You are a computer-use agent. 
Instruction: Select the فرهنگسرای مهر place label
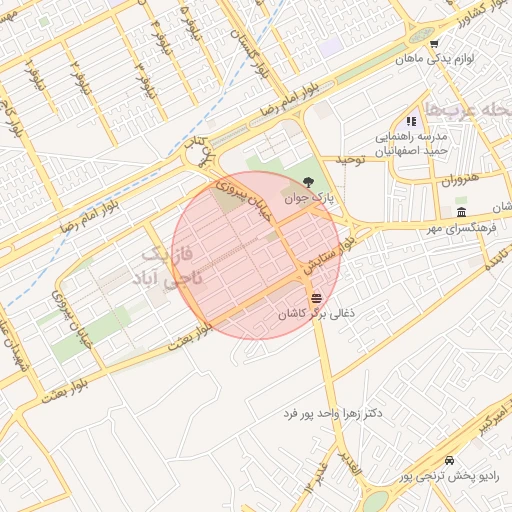pos(462,228)
